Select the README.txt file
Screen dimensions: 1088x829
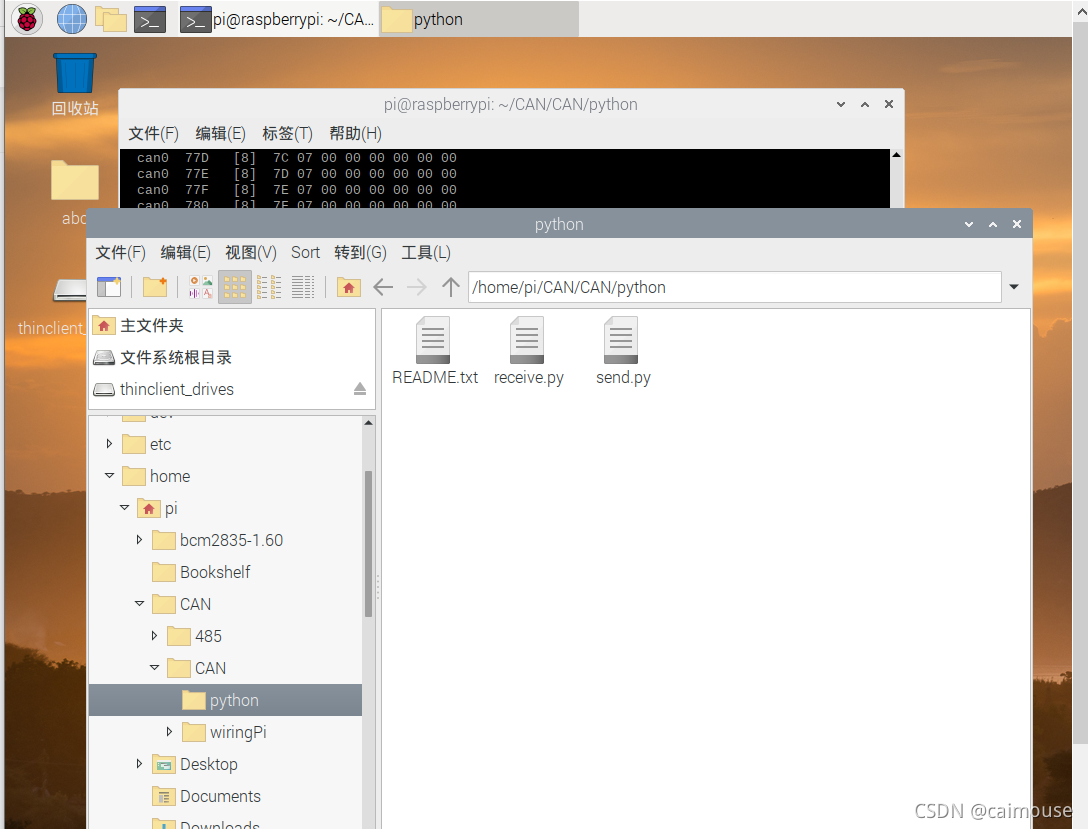(x=434, y=351)
